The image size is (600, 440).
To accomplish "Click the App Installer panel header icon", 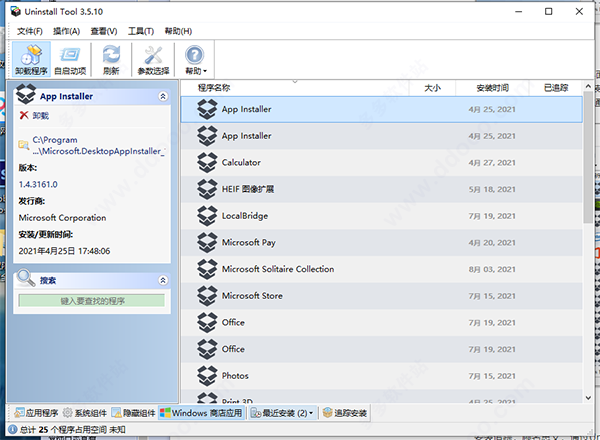I will coord(26,94).
